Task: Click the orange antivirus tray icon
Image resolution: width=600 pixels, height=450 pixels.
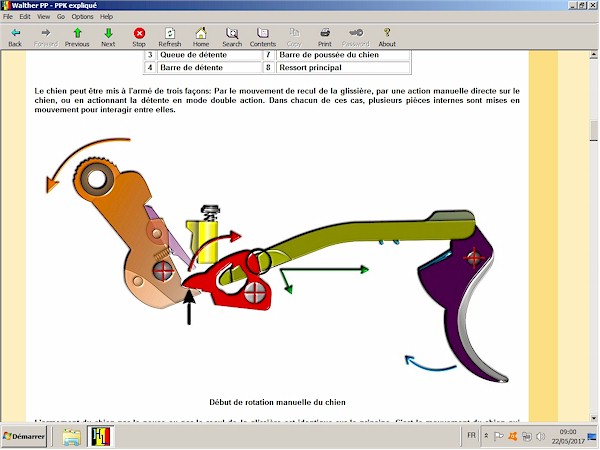Action: [513, 436]
